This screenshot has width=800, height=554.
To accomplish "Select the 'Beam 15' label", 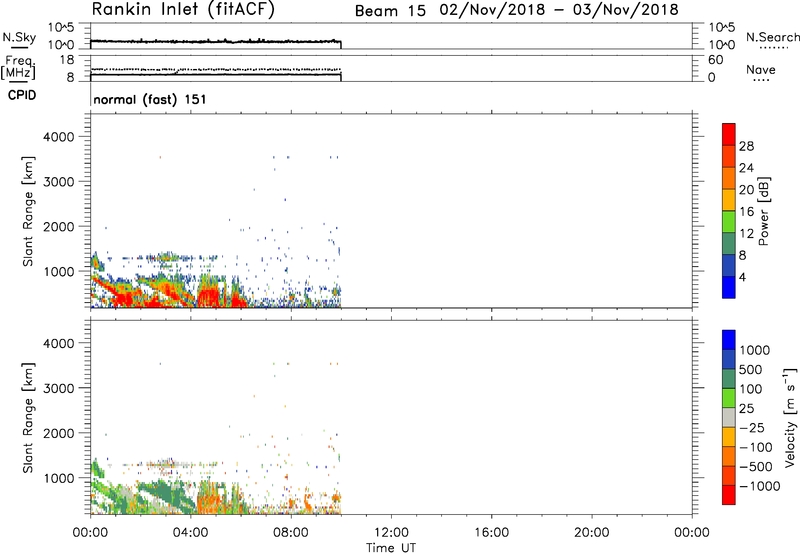I will click(x=390, y=11).
